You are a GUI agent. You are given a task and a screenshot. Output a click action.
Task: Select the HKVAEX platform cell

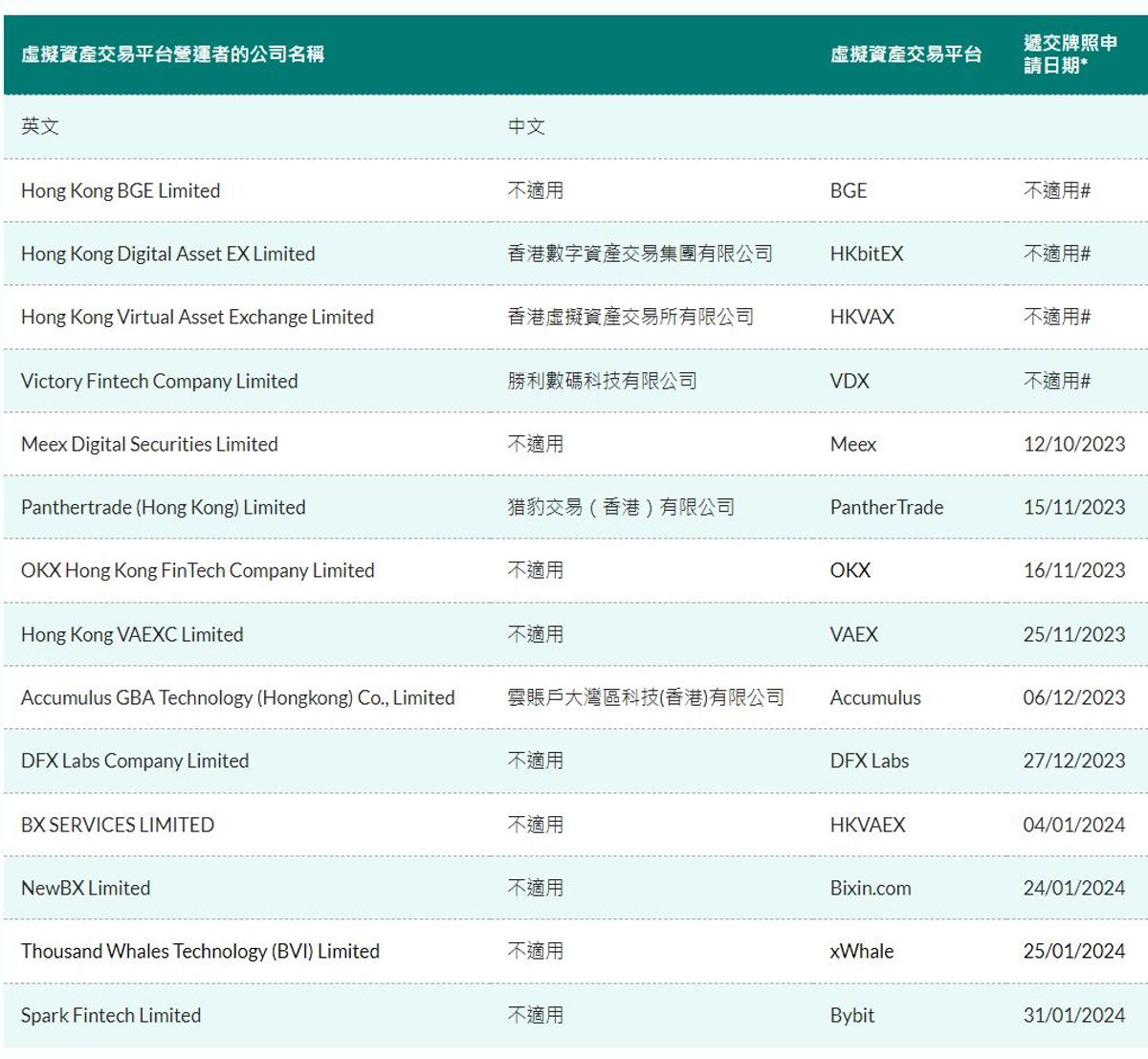coord(868,825)
